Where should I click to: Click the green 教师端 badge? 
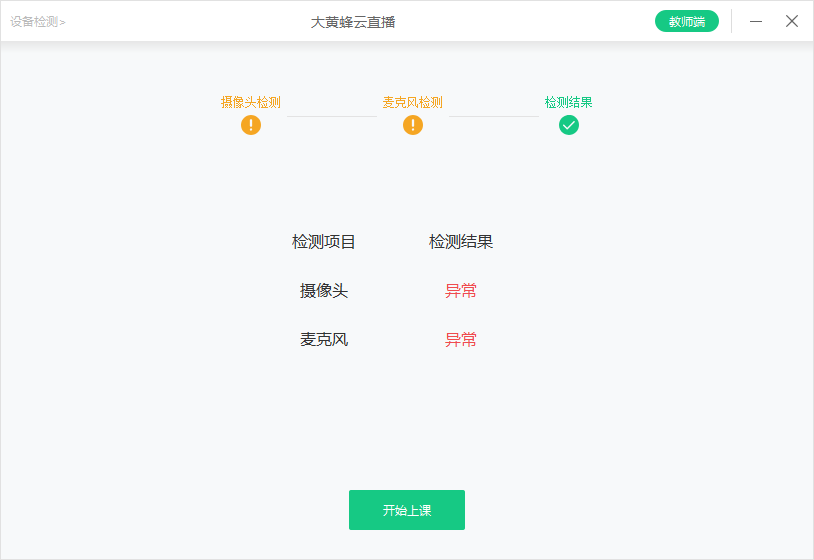pyautogui.click(x=686, y=21)
